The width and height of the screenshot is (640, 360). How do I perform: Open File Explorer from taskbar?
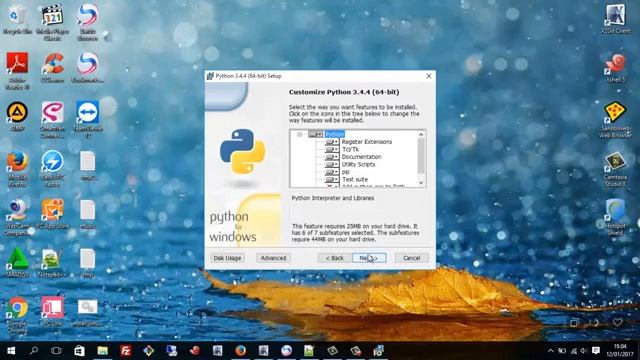[x=102, y=351]
